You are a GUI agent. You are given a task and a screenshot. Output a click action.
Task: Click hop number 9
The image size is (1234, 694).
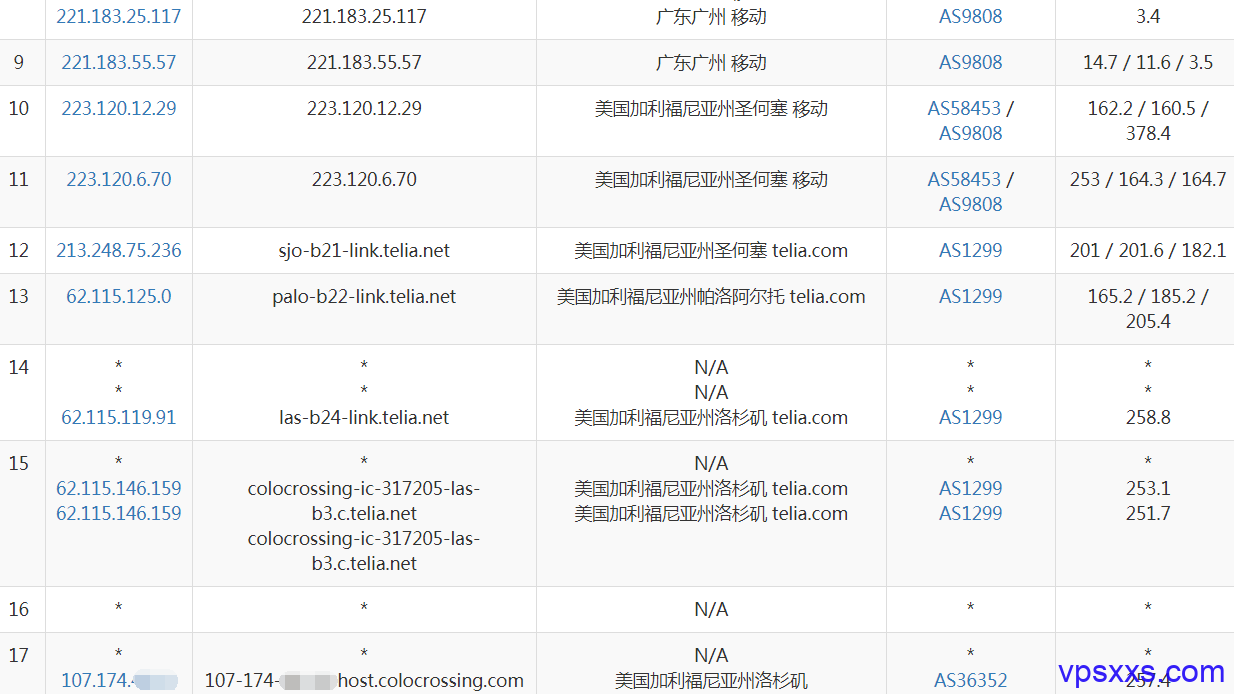click(19, 62)
